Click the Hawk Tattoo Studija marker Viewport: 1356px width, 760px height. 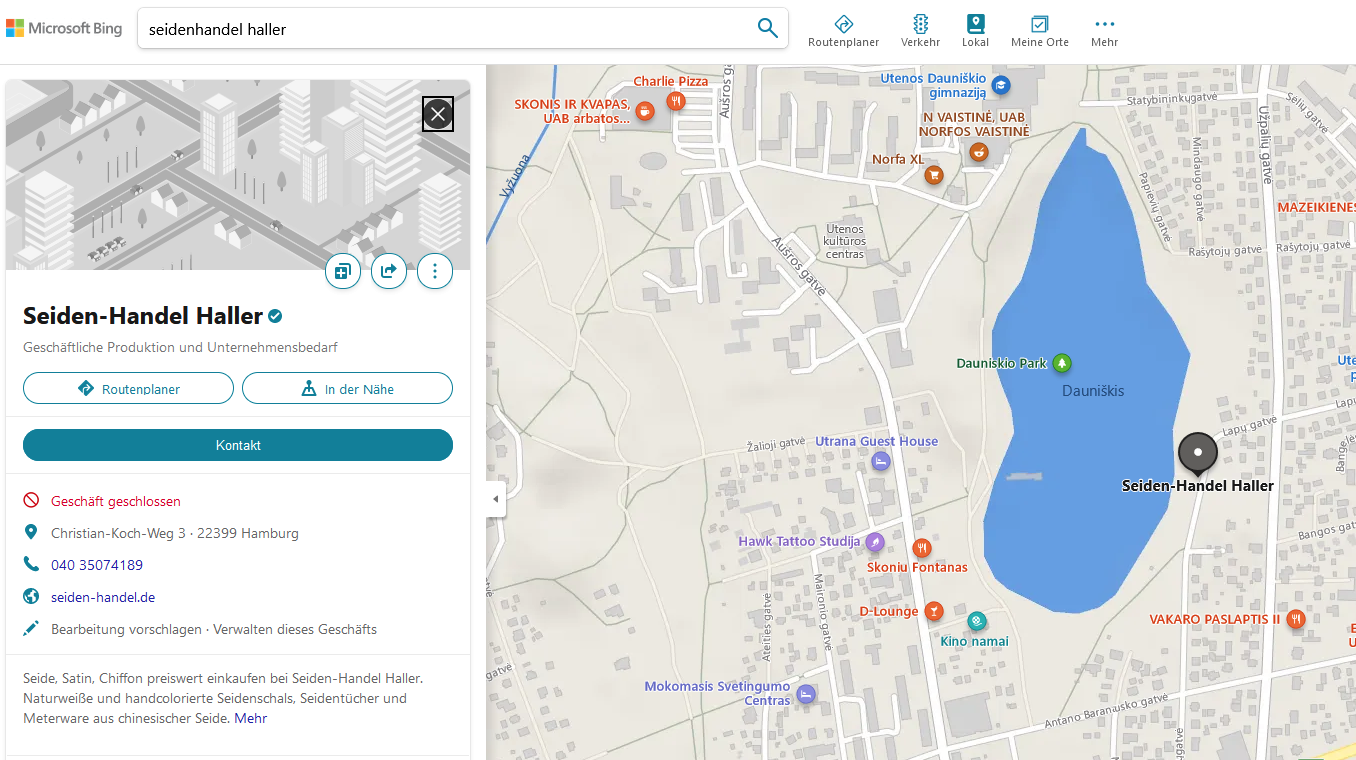874,542
